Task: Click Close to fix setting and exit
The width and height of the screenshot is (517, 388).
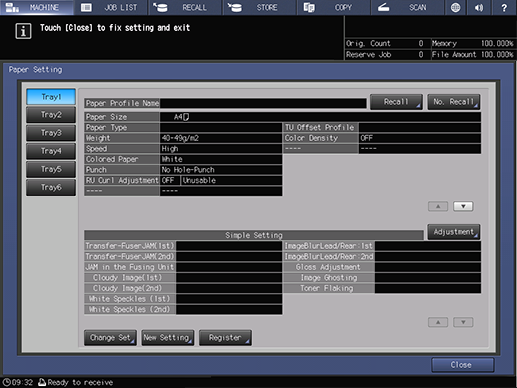Action: coord(463,365)
